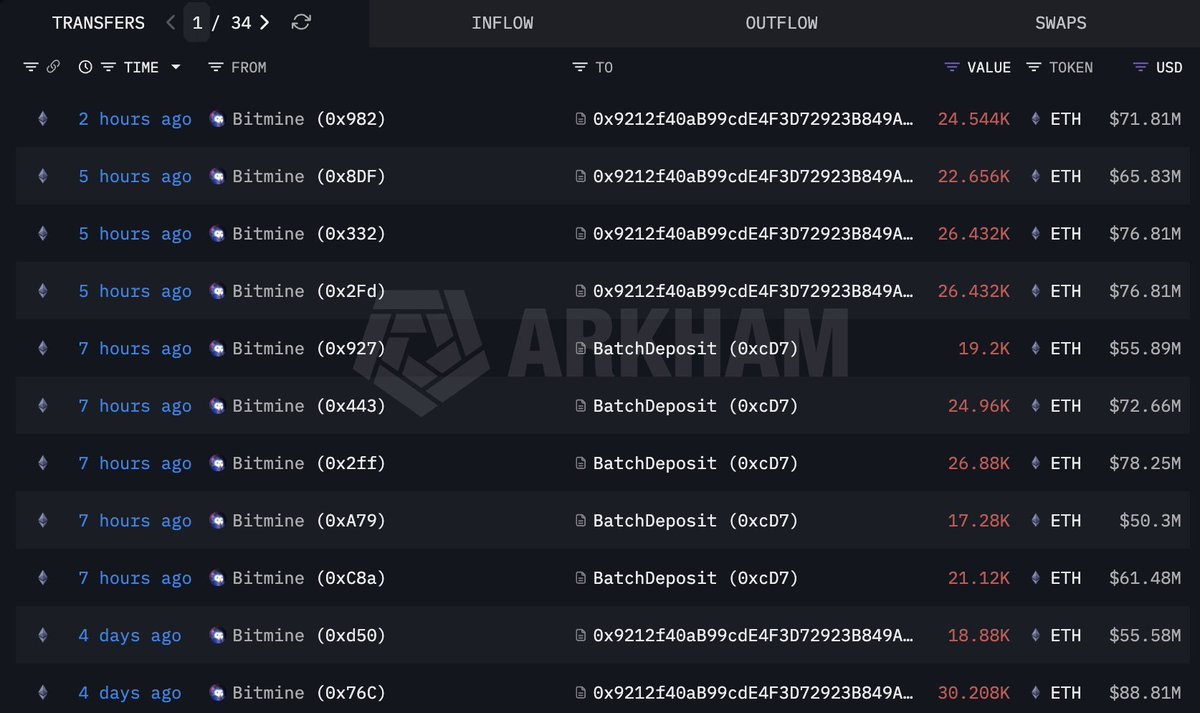The image size is (1200, 713).
Task: Open the TOKEN column filter
Action: (1034, 67)
